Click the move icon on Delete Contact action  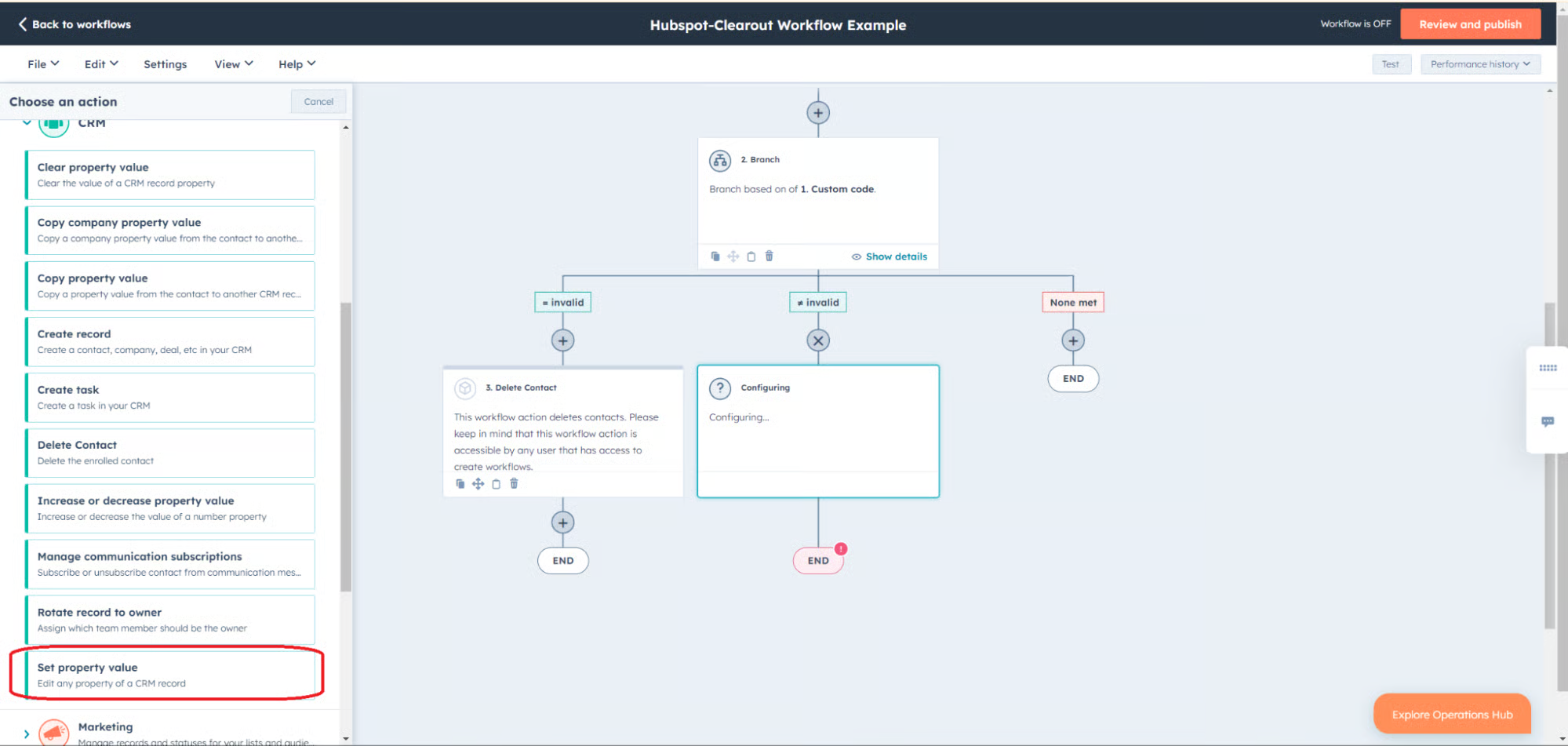(478, 484)
